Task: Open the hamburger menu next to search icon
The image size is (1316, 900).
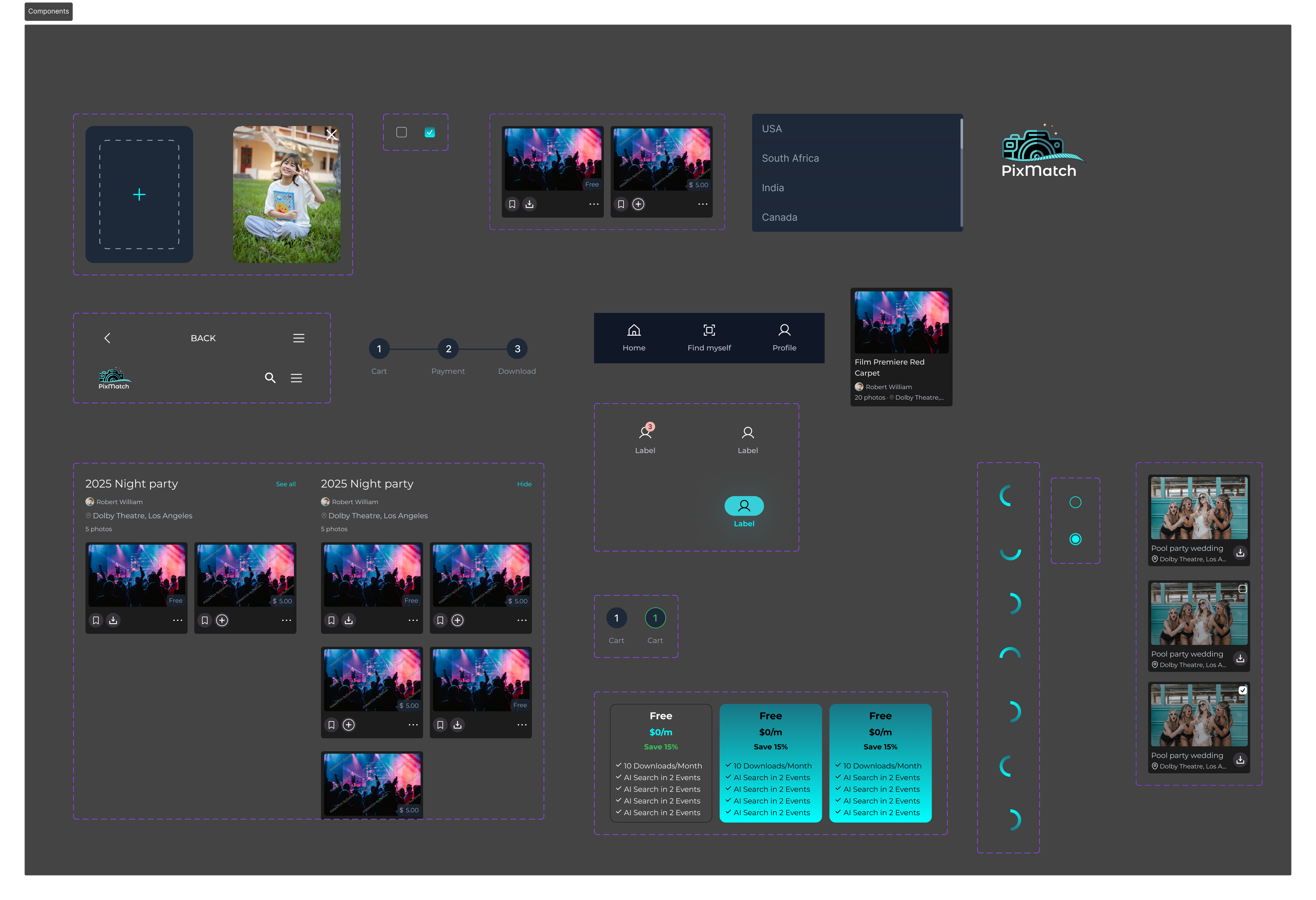Action: point(296,378)
